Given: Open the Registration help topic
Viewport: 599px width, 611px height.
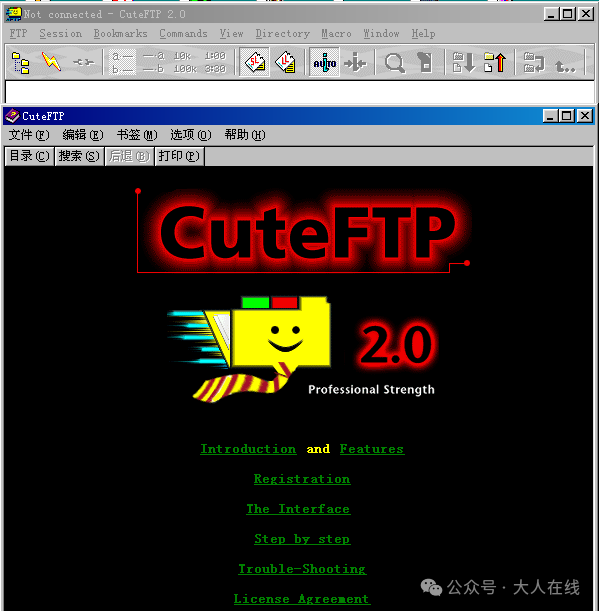Looking at the screenshot, I should point(302,479).
